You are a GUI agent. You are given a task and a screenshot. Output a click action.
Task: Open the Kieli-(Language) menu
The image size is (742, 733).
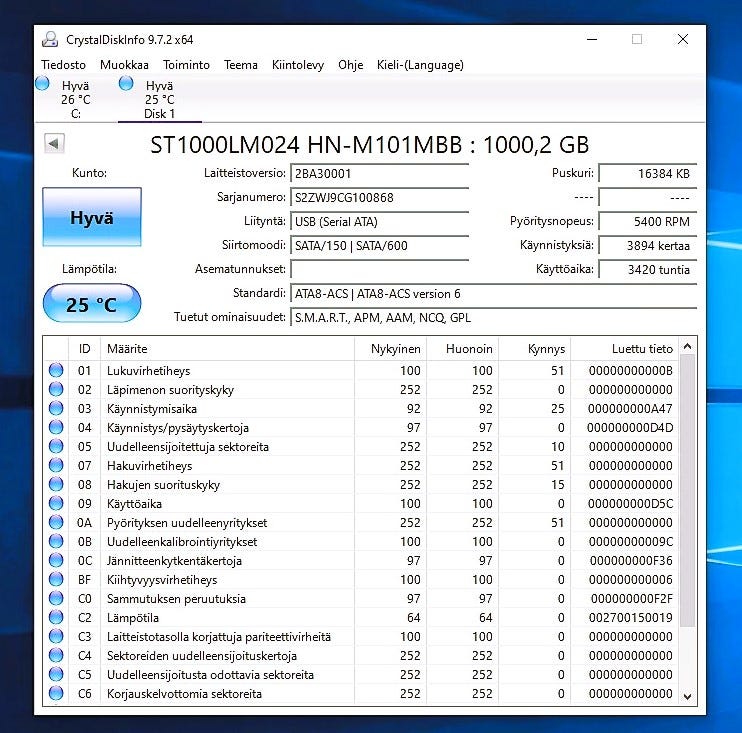tap(420, 65)
